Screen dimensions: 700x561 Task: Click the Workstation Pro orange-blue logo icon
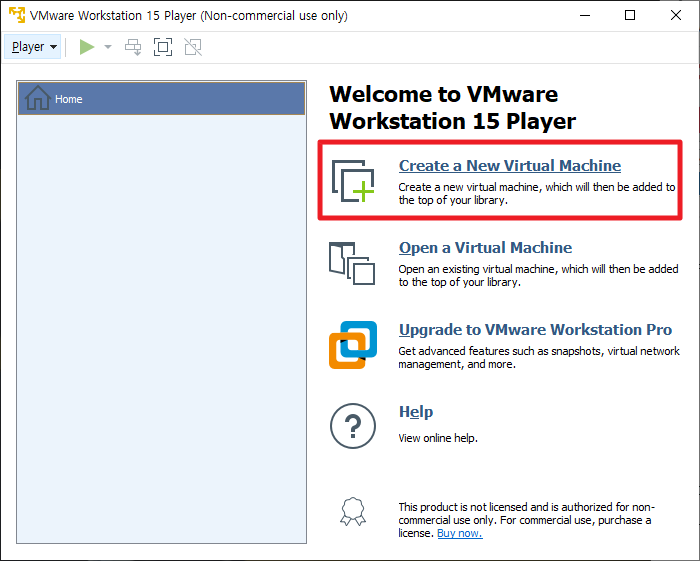(353, 345)
